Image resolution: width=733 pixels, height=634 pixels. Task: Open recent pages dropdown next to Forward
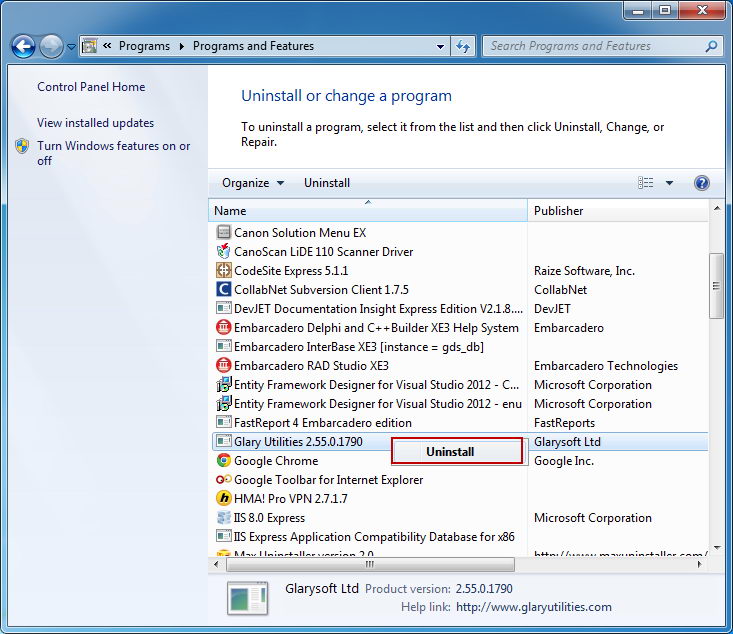tap(71, 47)
